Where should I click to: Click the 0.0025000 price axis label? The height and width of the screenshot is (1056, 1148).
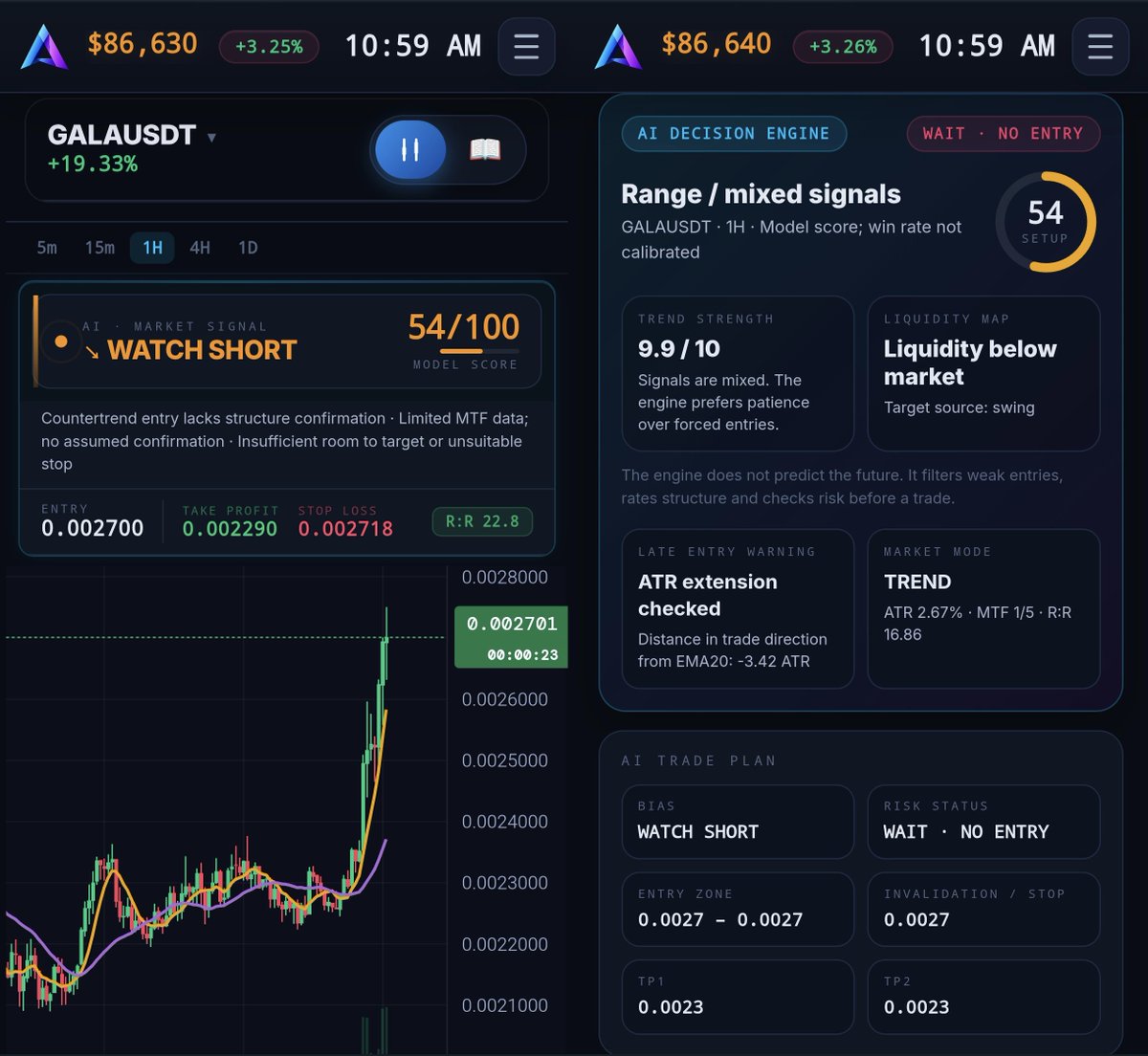tap(504, 760)
